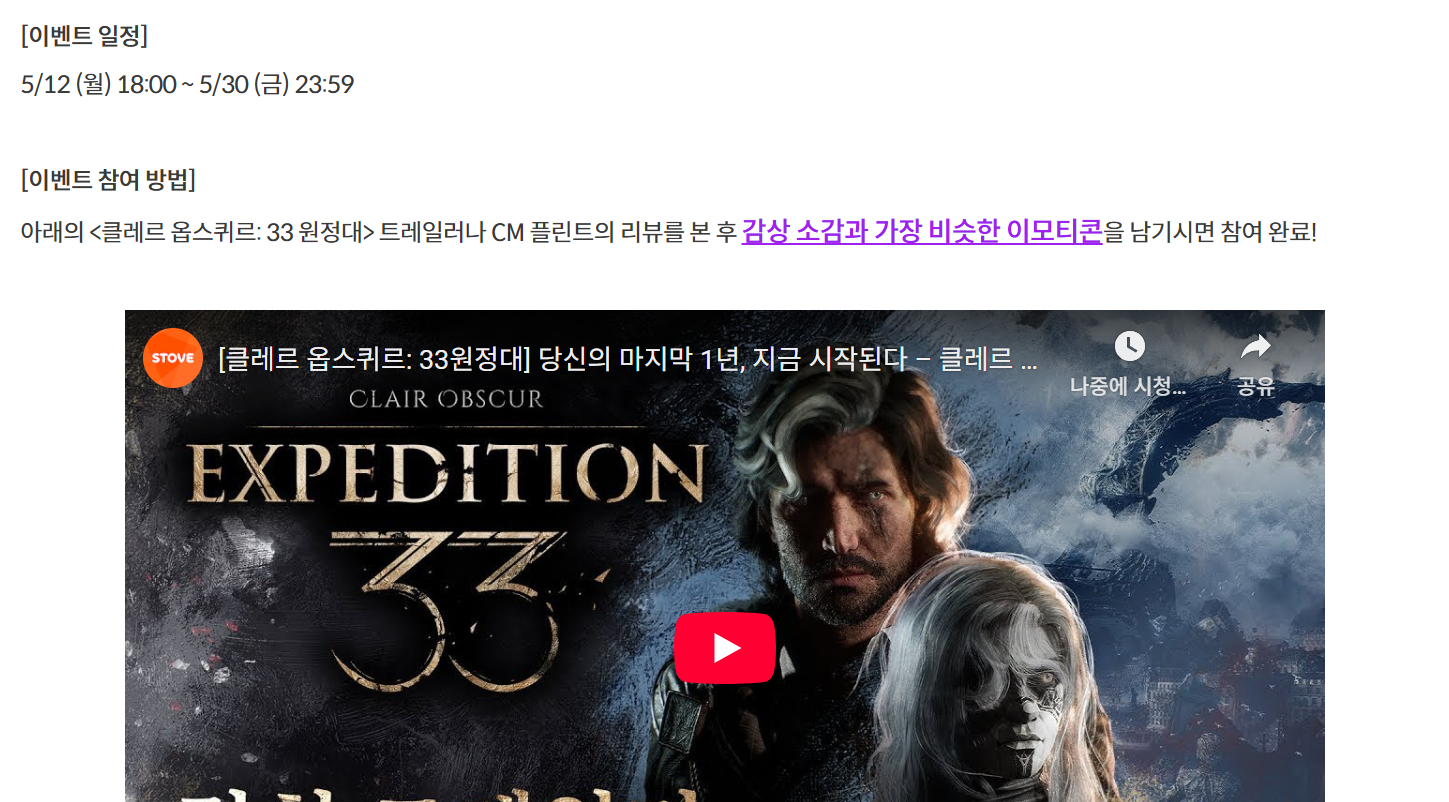Click the EXPEDITION title text in the thumbnail
The height and width of the screenshot is (802, 1449).
[x=447, y=473]
